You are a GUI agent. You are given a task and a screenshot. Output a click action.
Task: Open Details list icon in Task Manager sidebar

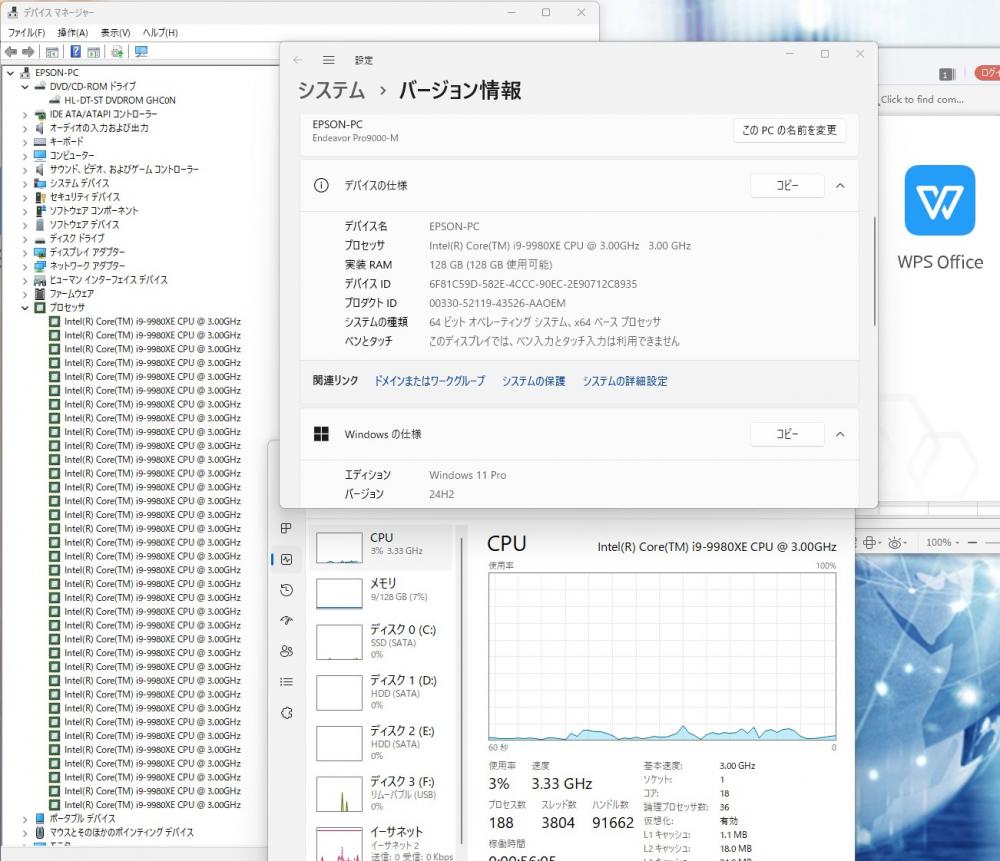click(286, 682)
